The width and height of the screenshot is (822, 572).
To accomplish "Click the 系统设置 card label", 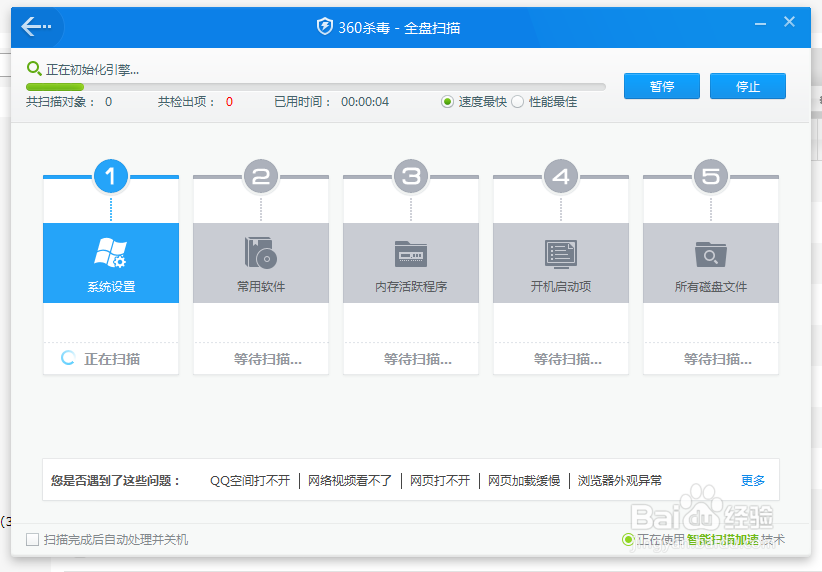I will point(111,286).
